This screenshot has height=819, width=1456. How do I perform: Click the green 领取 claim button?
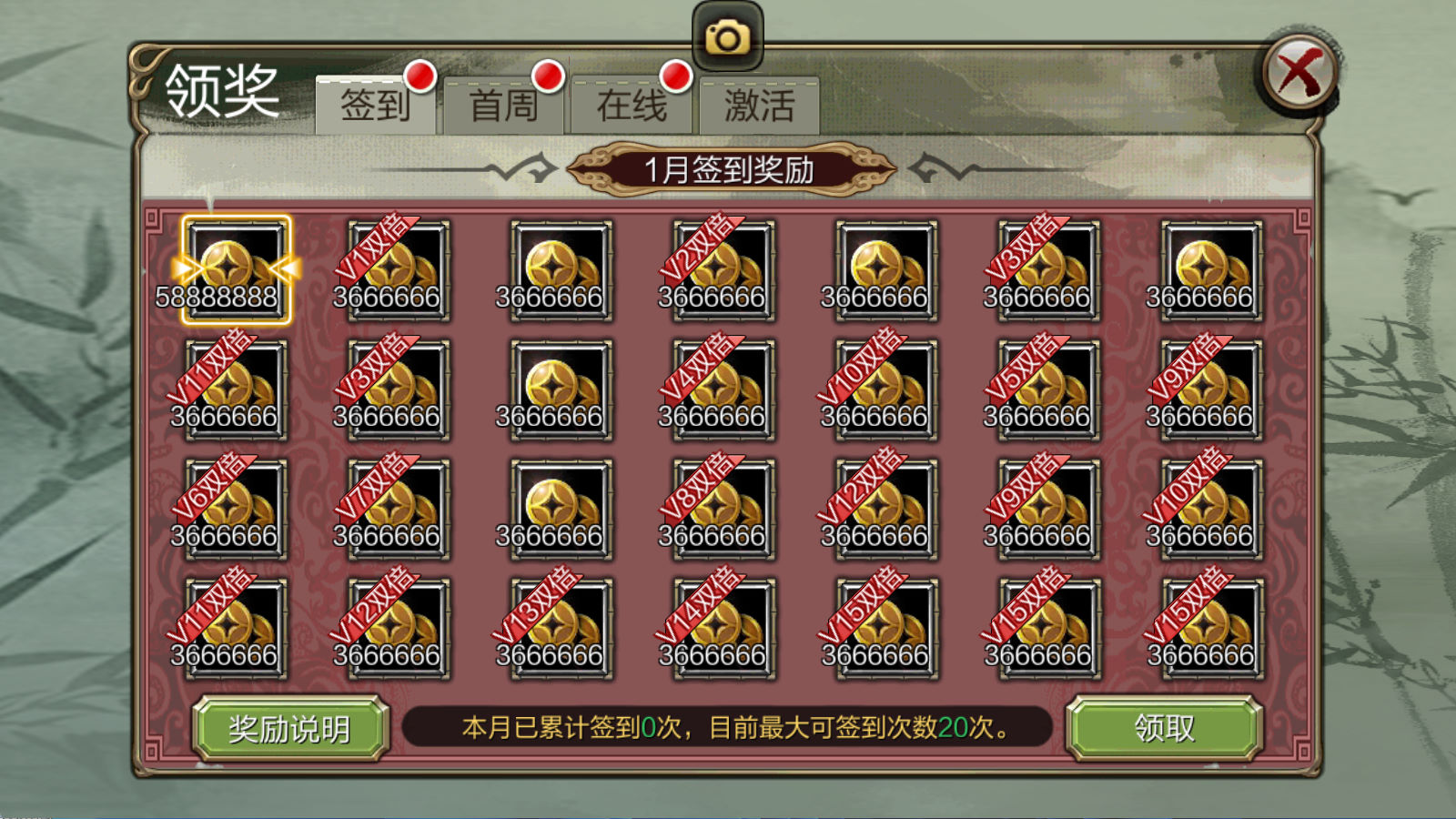(x=1164, y=728)
